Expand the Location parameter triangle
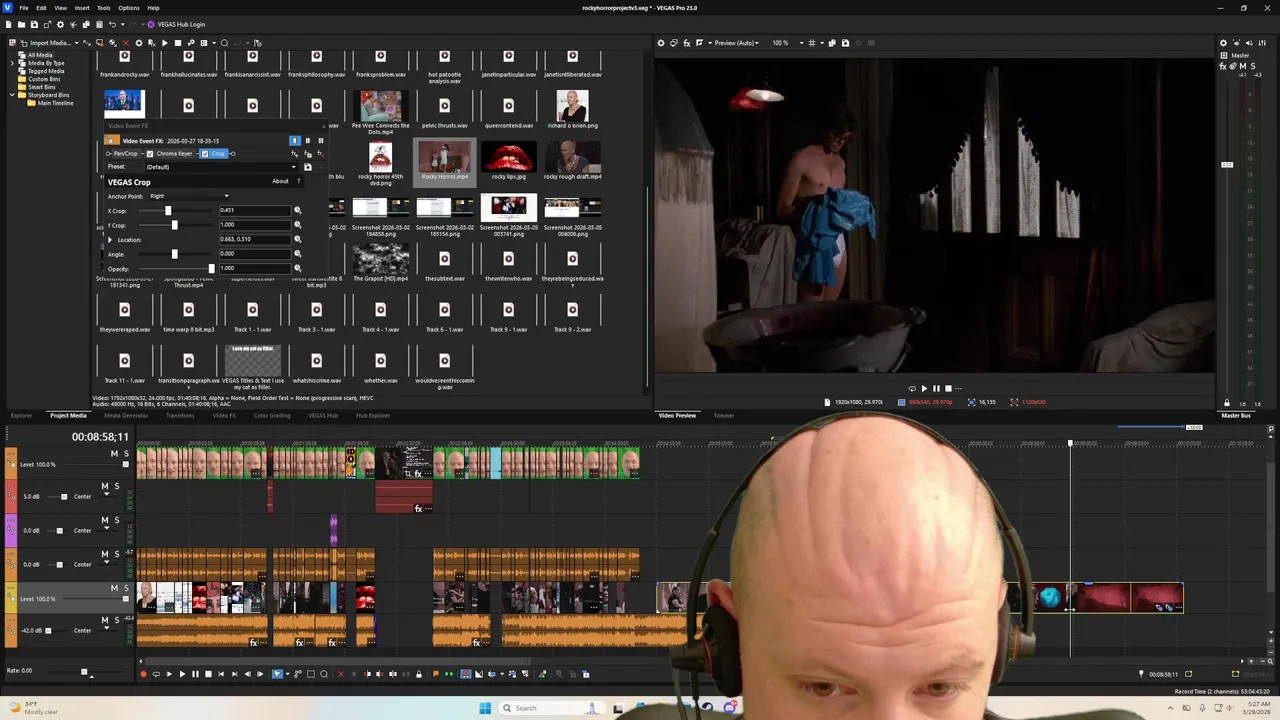Image resolution: width=1280 pixels, height=720 pixels. [x=110, y=240]
